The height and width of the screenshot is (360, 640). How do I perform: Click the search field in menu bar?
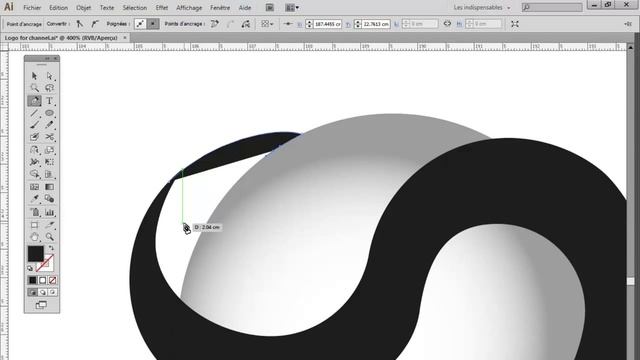(x=552, y=7)
